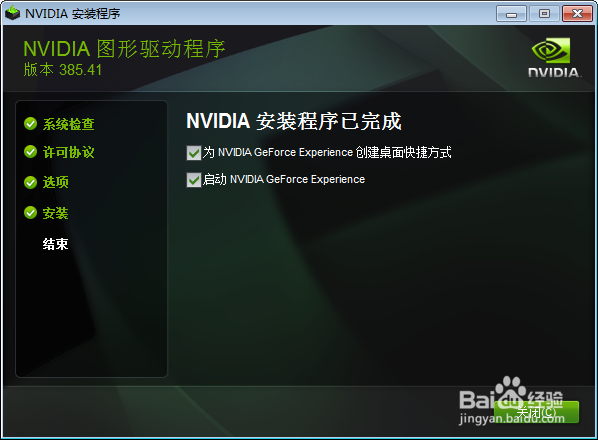Click the green checkmark beside 系统检查
The height and width of the screenshot is (440, 598).
(x=31, y=124)
